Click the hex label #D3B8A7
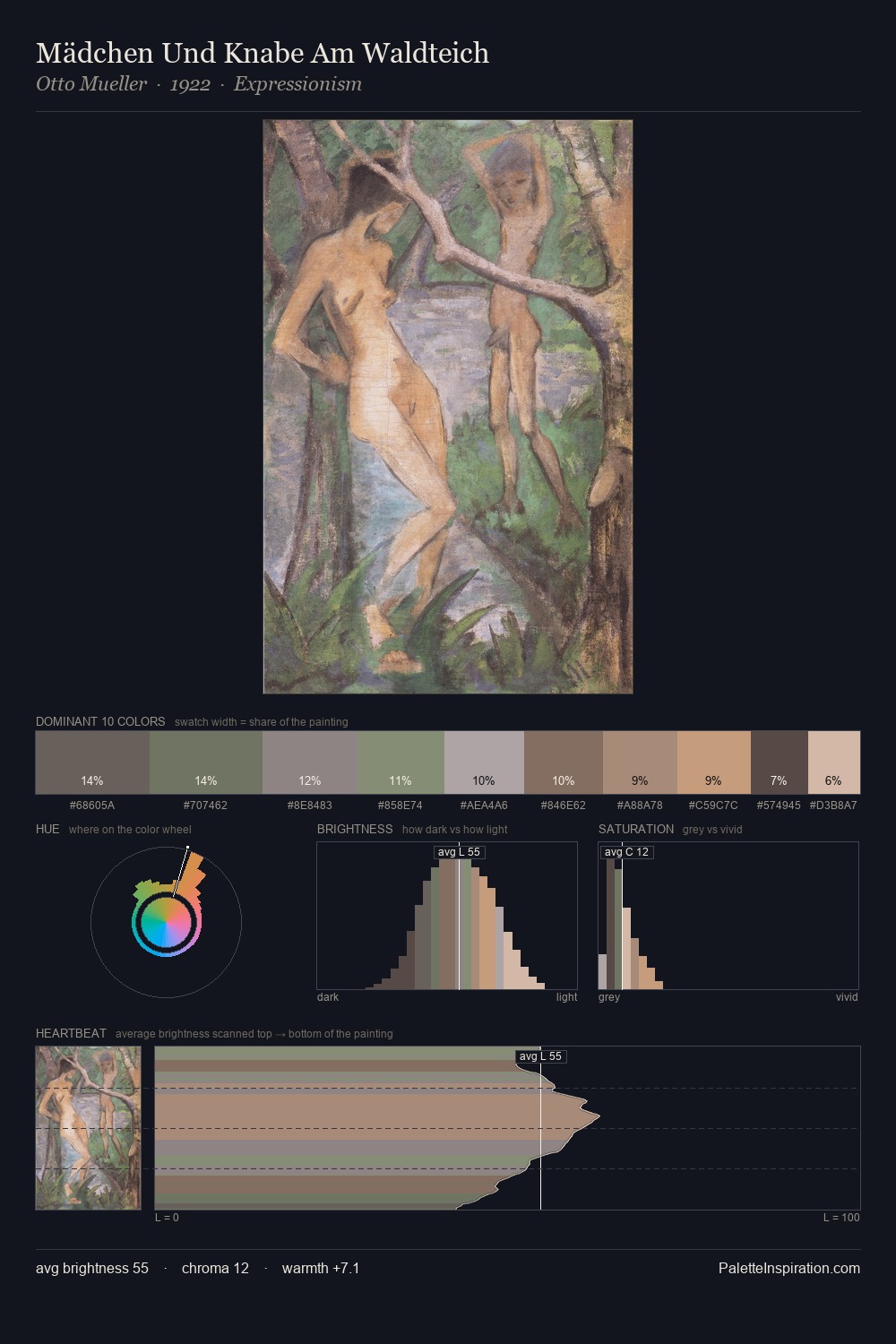 point(833,806)
